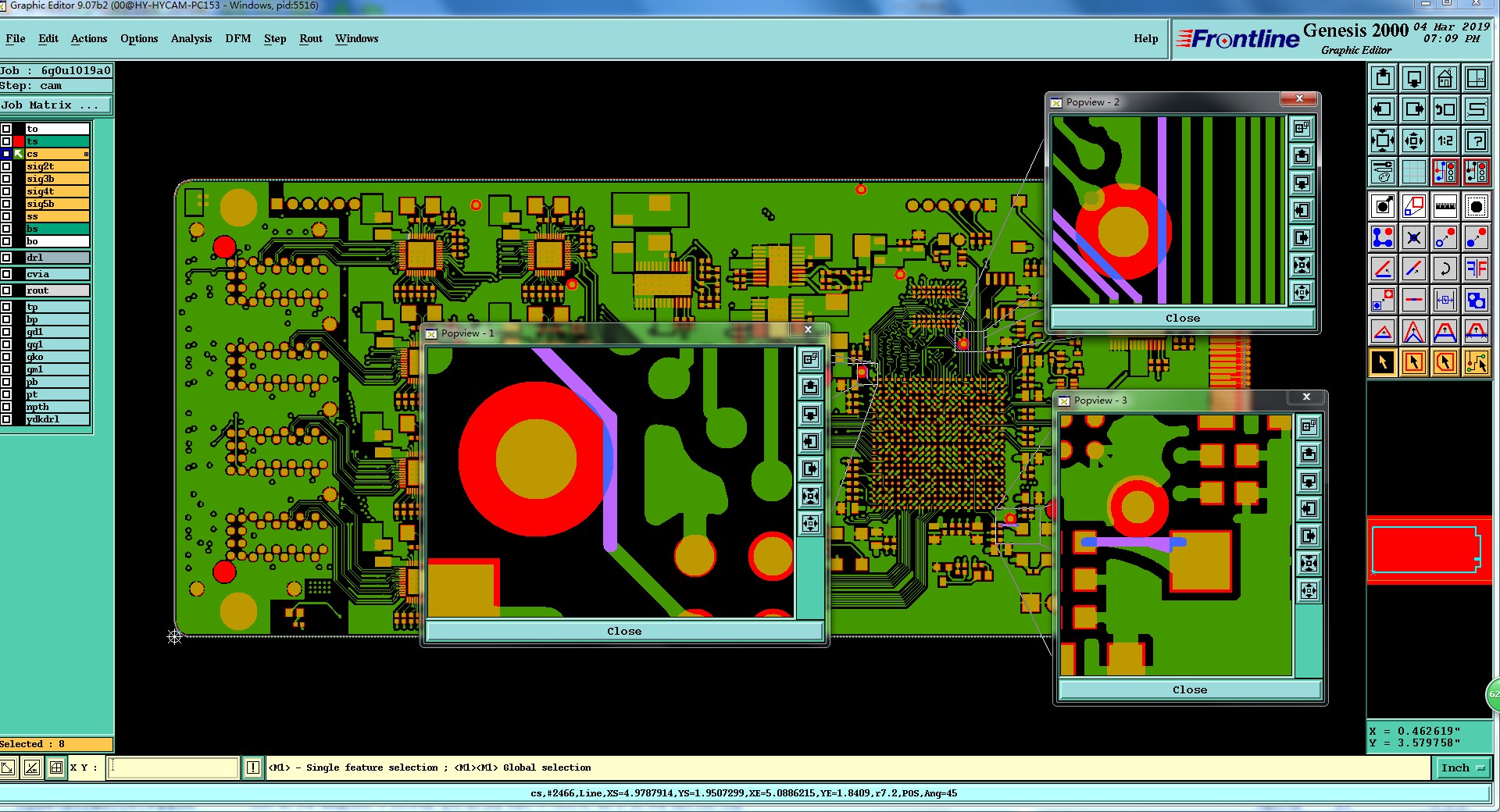The image size is (1500, 812).
Task: Select the black arrow single selection tool
Action: 1383,362
